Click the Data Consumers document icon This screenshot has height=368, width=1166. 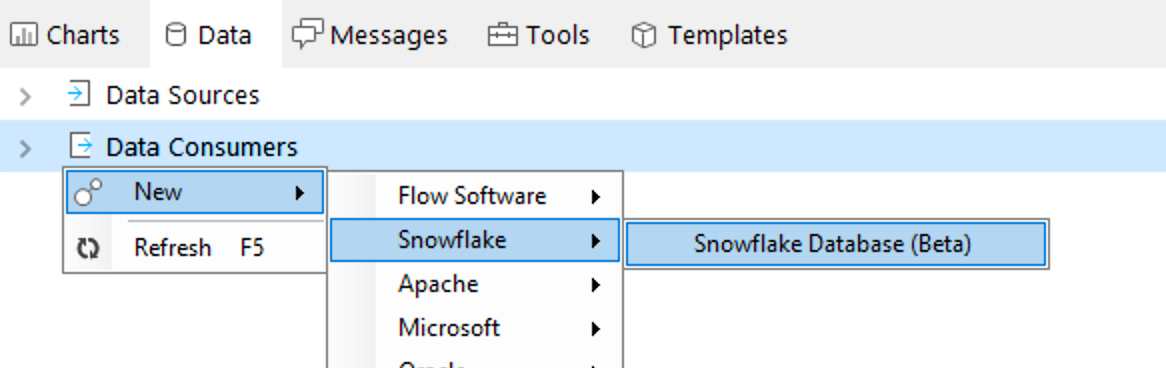[80, 146]
